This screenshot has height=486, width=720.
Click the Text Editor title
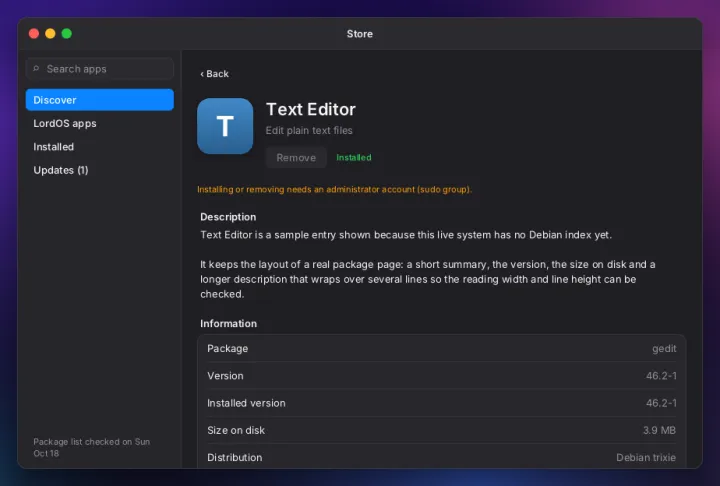tap(311, 109)
